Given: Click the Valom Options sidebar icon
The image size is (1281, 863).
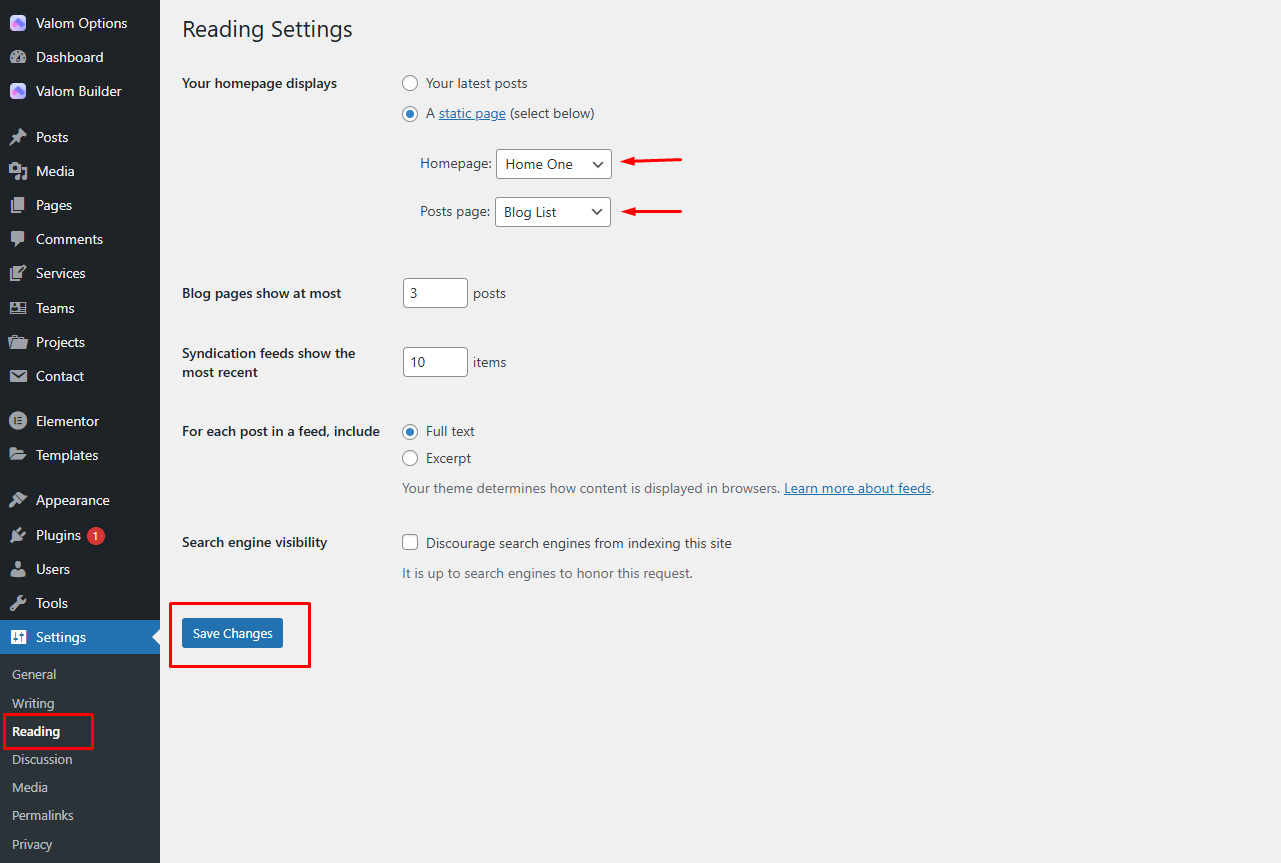Looking at the screenshot, I should [18, 23].
